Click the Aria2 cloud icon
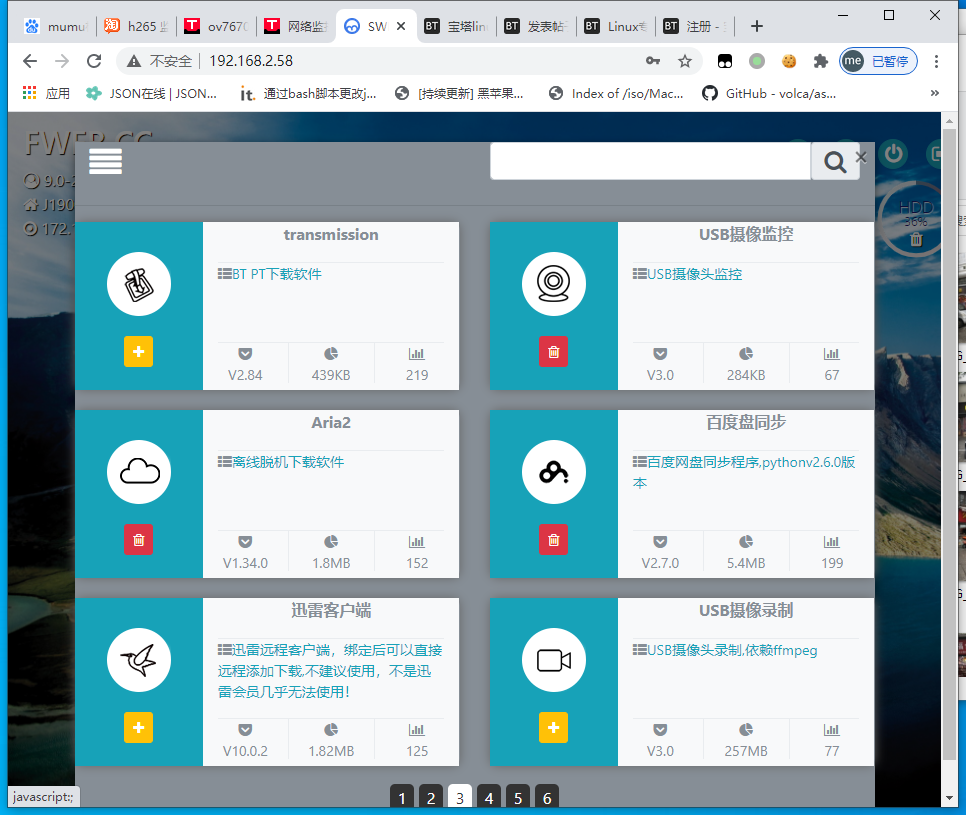This screenshot has height=815, width=966. pyautogui.click(x=139, y=472)
